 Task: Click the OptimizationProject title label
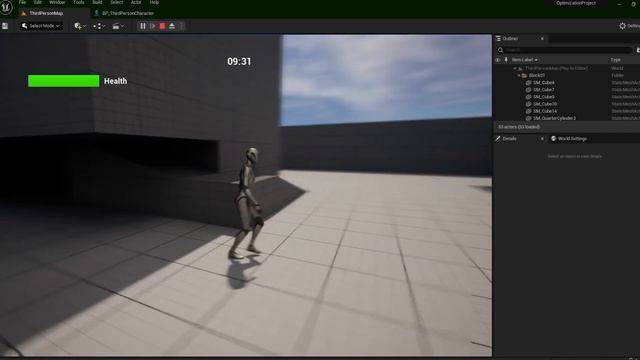tap(576, 3)
